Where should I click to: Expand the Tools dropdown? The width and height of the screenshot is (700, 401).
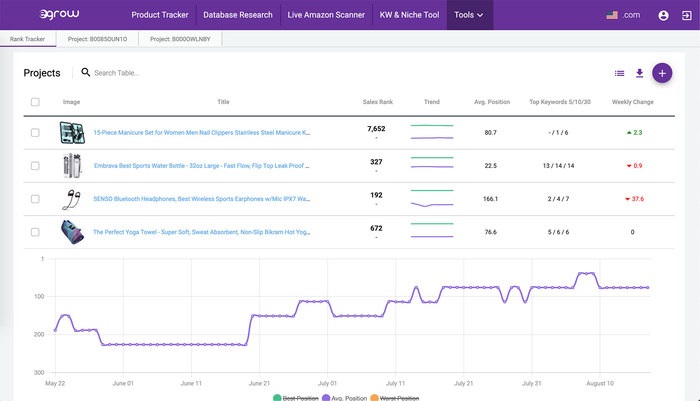pyautogui.click(x=469, y=15)
